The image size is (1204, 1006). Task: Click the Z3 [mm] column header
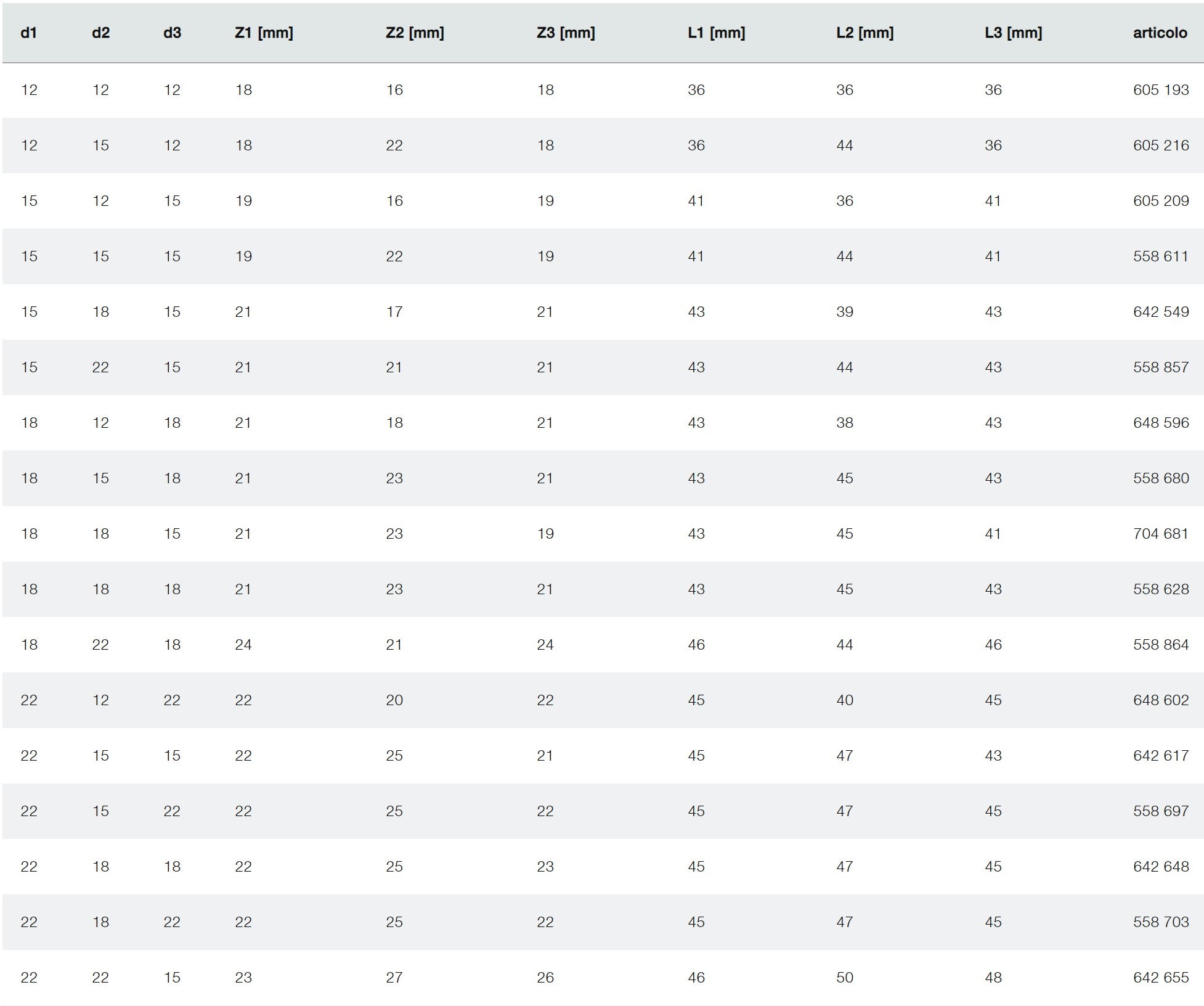tap(566, 33)
